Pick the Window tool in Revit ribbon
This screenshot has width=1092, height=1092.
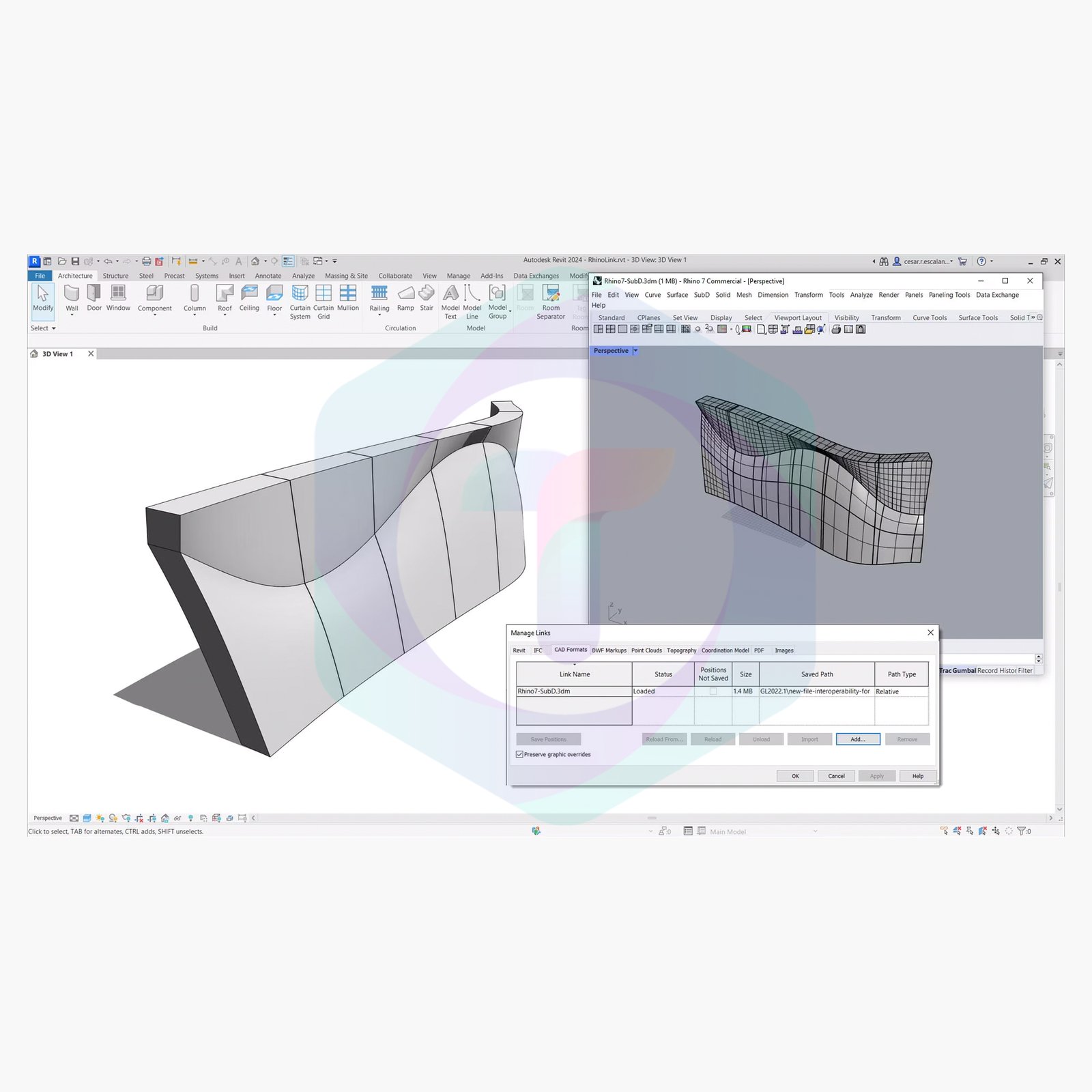[x=118, y=298]
